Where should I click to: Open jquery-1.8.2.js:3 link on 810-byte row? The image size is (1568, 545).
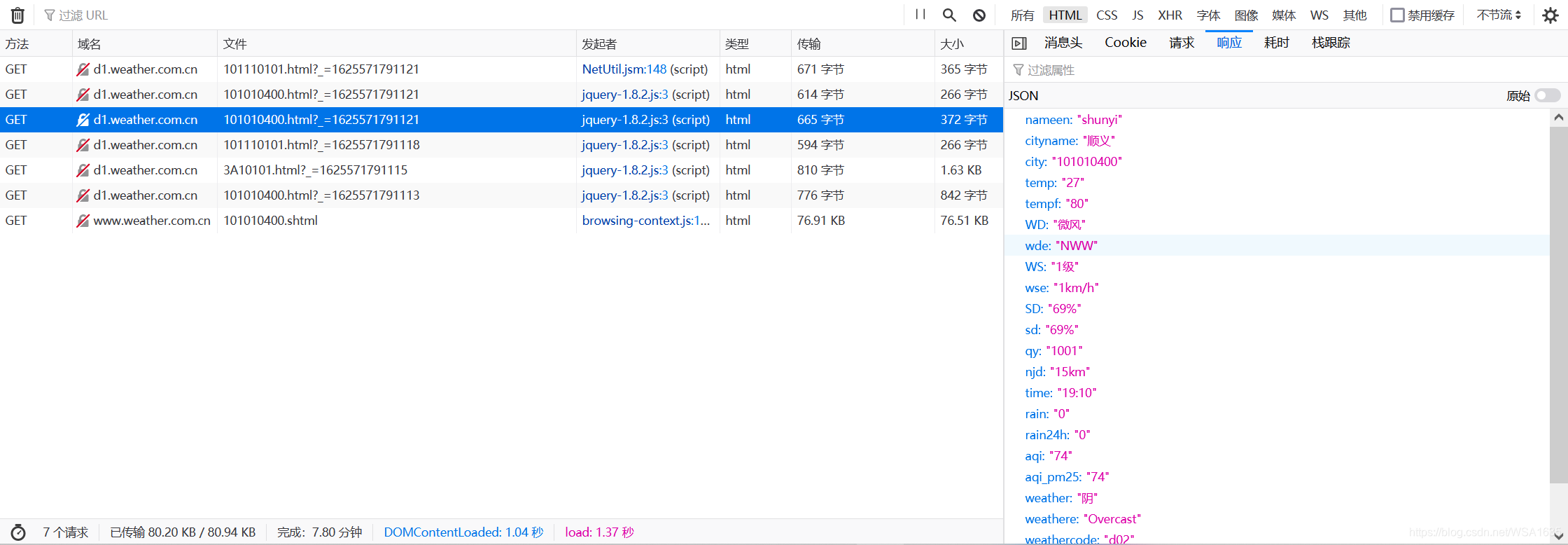(x=625, y=170)
